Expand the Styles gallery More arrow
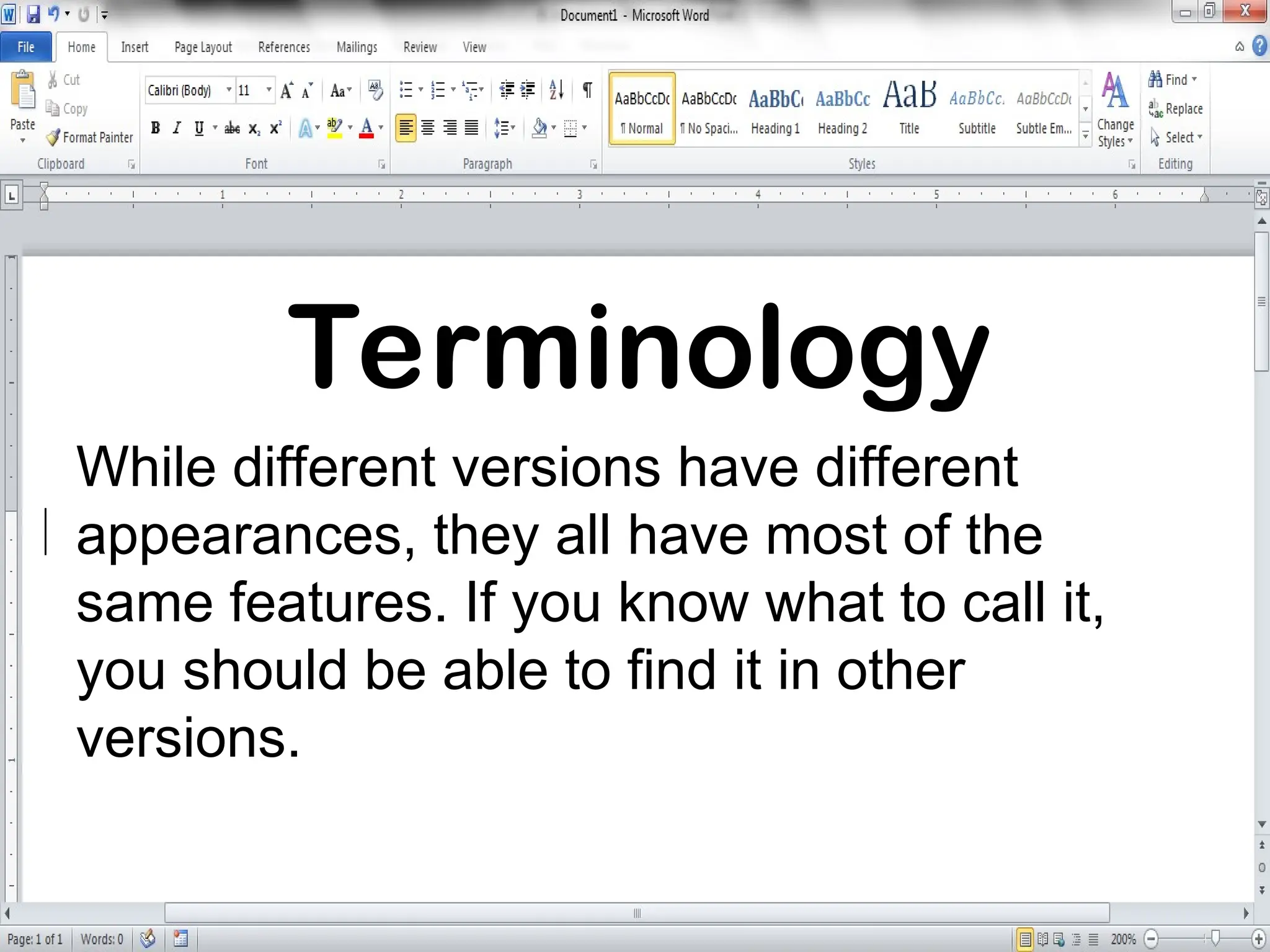Image resolution: width=1270 pixels, height=952 pixels. (x=1085, y=134)
